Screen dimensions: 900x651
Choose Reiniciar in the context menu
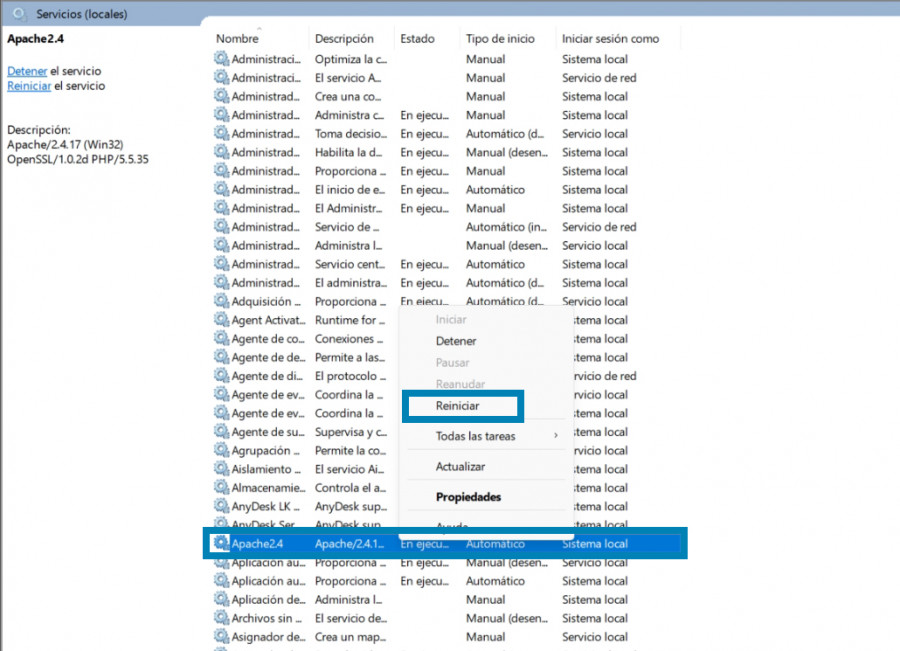(x=458, y=406)
